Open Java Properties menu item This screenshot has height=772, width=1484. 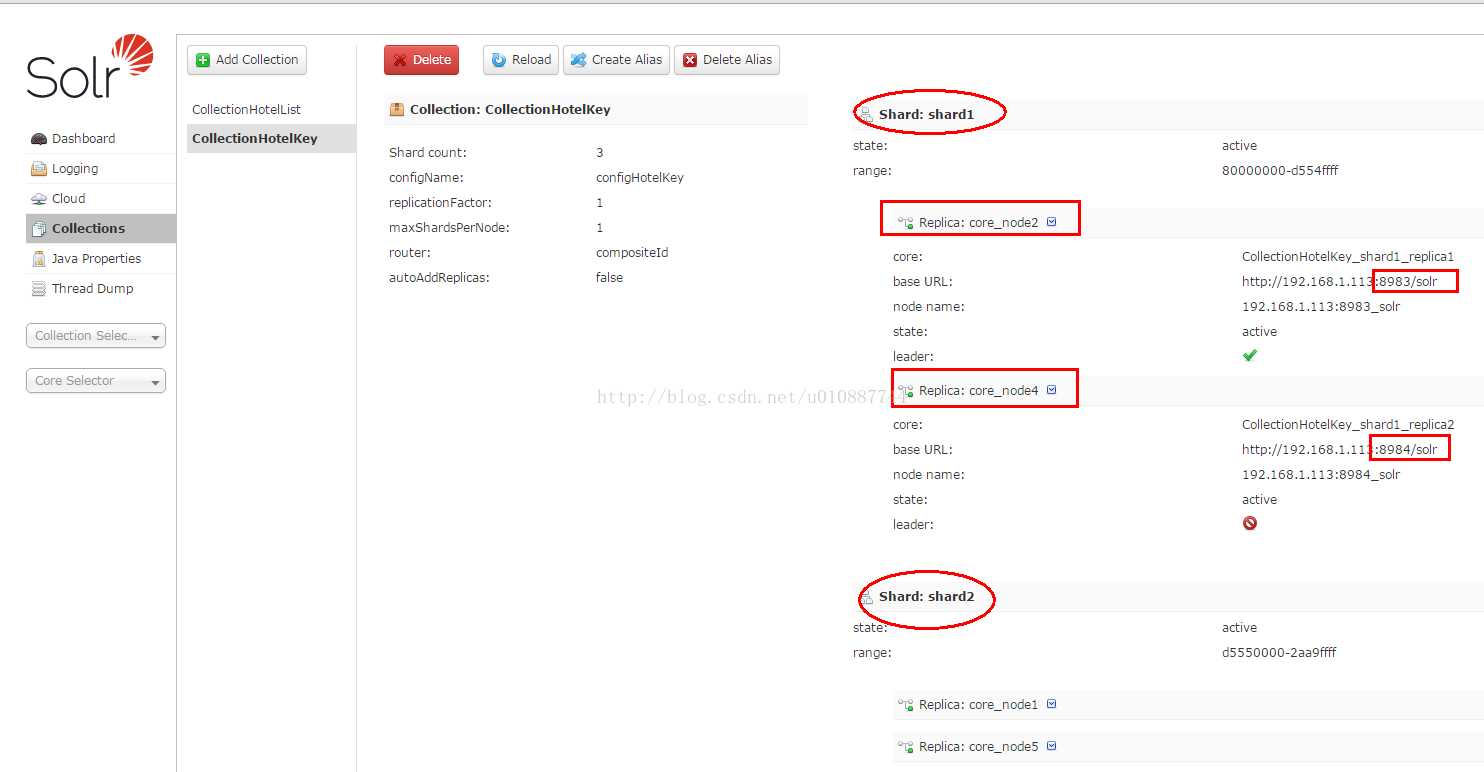[x=101, y=259]
